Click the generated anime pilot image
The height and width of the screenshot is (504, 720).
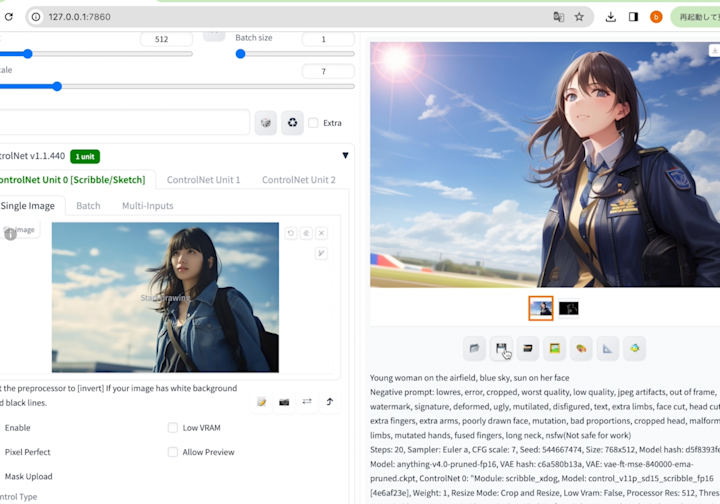tap(545, 164)
